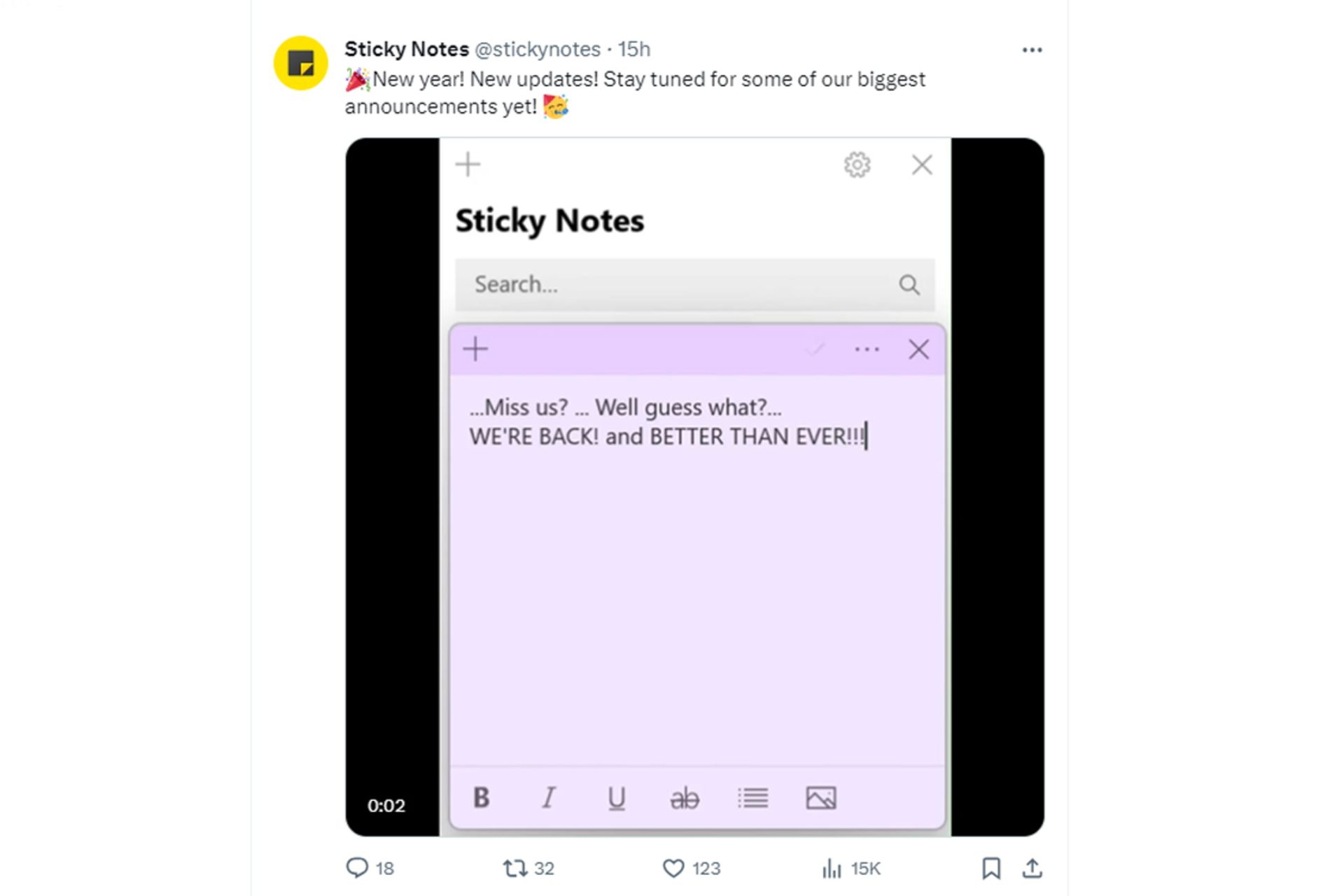Open Sticky Notes settings gear

(x=857, y=165)
